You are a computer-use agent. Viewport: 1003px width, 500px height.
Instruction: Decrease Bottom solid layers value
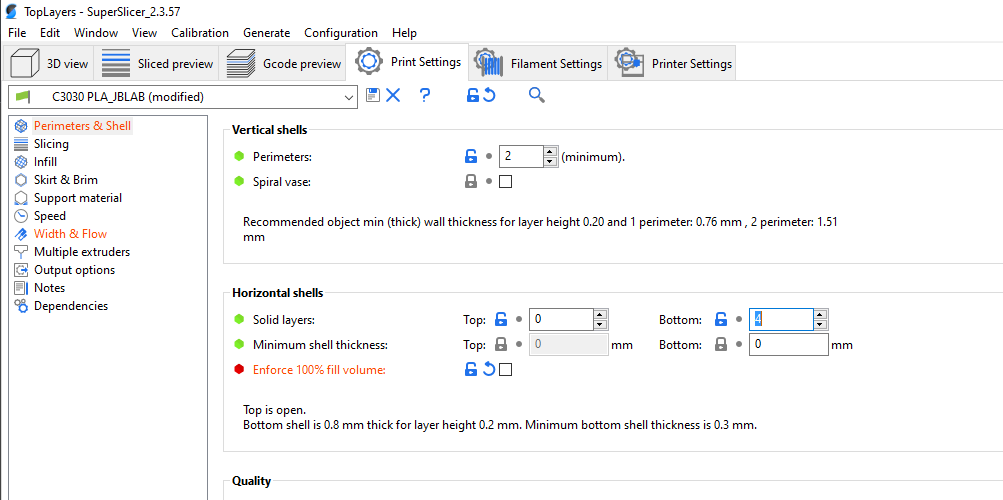(x=820, y=324)
